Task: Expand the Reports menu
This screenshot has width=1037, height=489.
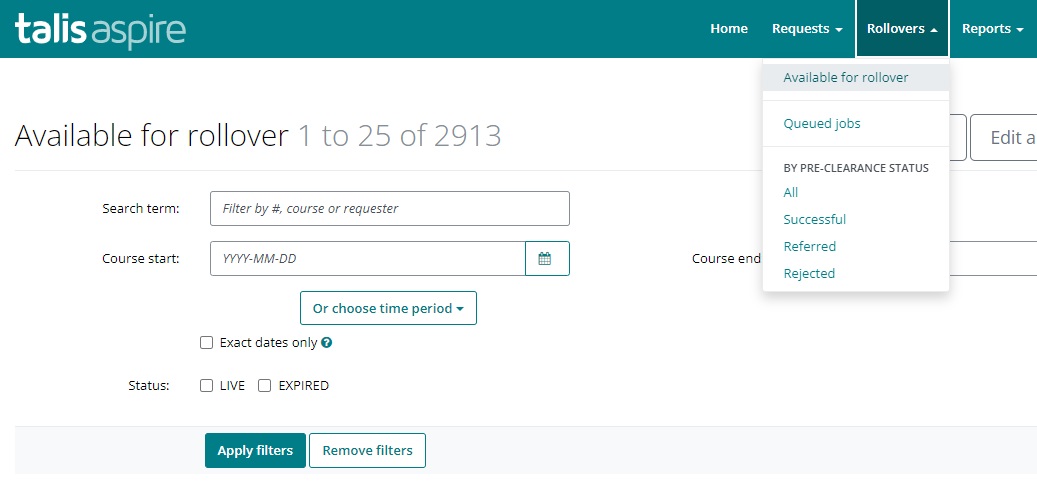Action: (992, 29)
